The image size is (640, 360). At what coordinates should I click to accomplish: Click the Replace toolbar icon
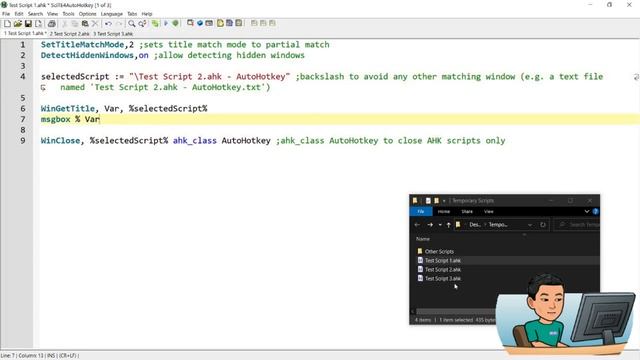click(x=142, y=24)
